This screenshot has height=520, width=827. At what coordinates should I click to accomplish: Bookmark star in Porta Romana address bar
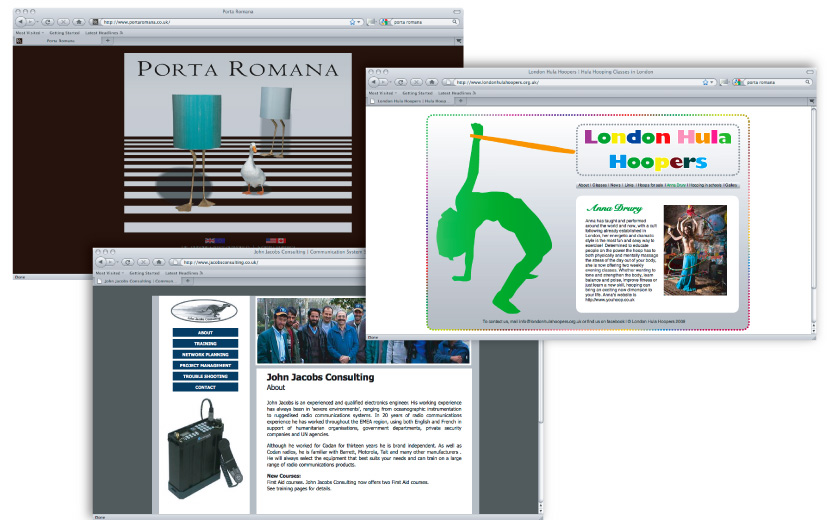(x=352, y=22)
